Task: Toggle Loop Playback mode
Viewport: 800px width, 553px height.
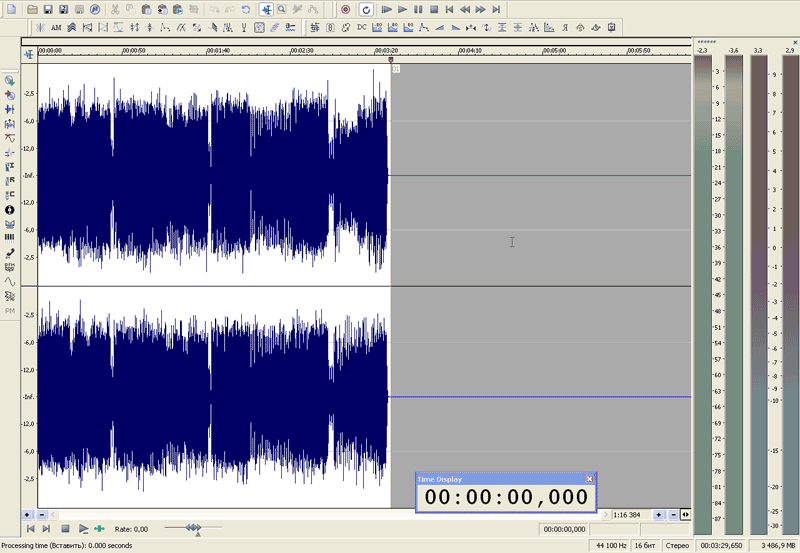Action: pos(366,9)
